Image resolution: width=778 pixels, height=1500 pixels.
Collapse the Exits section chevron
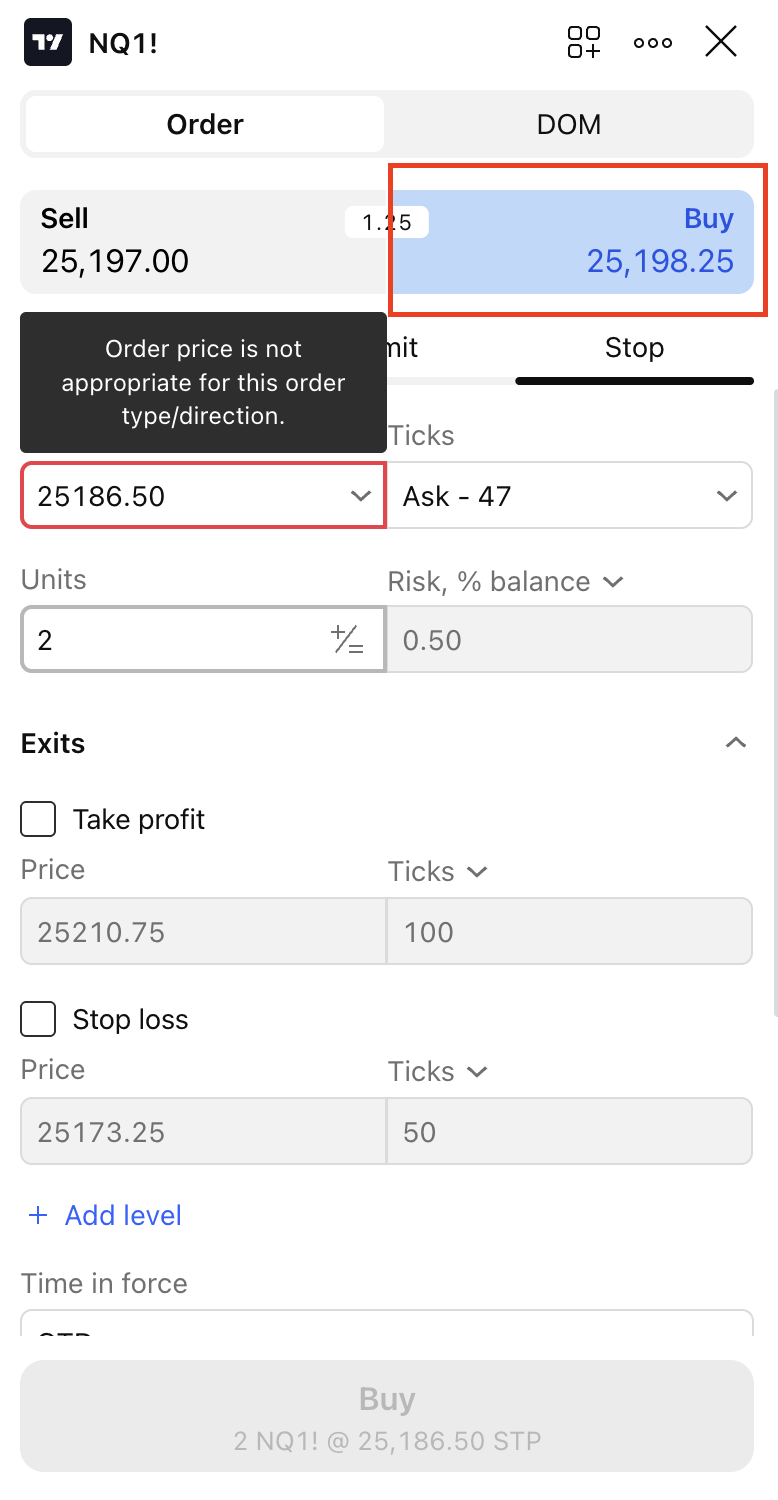(x=736, y=743)
